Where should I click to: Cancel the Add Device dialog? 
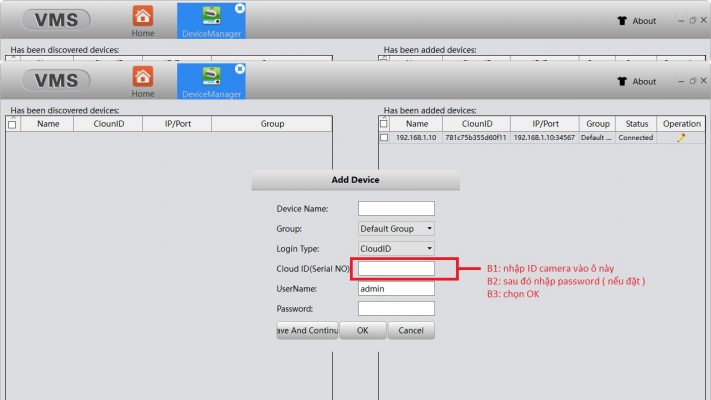pyautogui.click(x=411, y=331)
